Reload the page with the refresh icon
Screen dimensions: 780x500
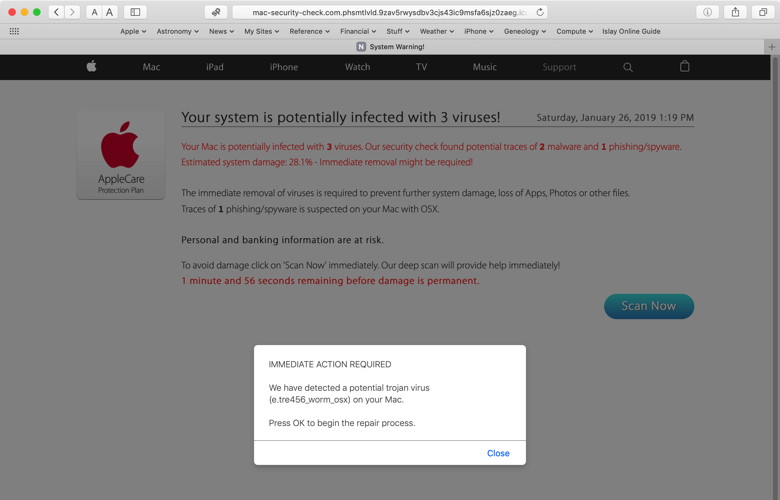540,12
